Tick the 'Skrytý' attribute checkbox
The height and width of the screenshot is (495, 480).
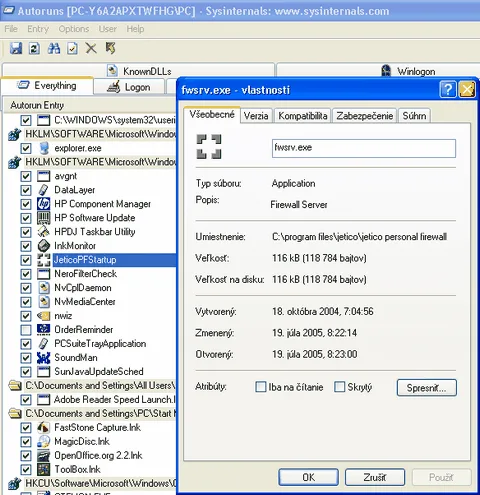(x=339, y=387)
